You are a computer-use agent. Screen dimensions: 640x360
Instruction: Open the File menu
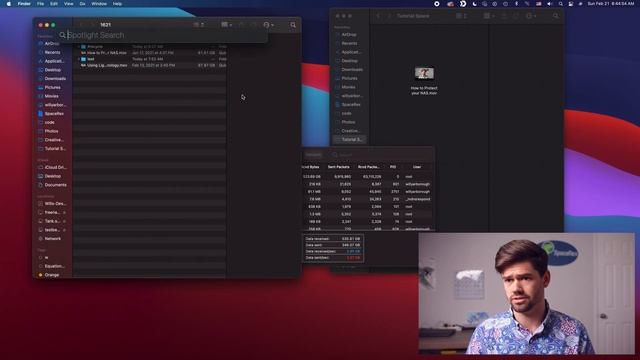[x=40, y=4]
